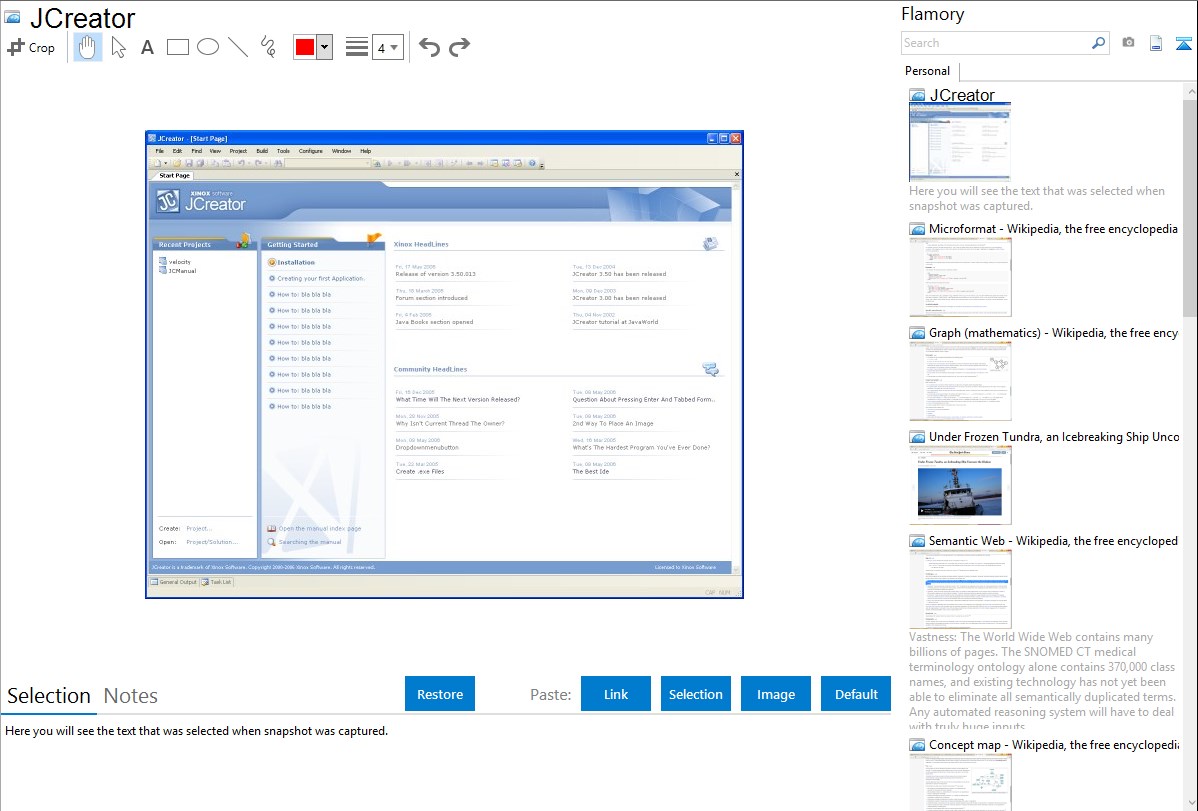The image size is (1198, 811).
Task: Click the Paste Default button
Action: (856, 694)
